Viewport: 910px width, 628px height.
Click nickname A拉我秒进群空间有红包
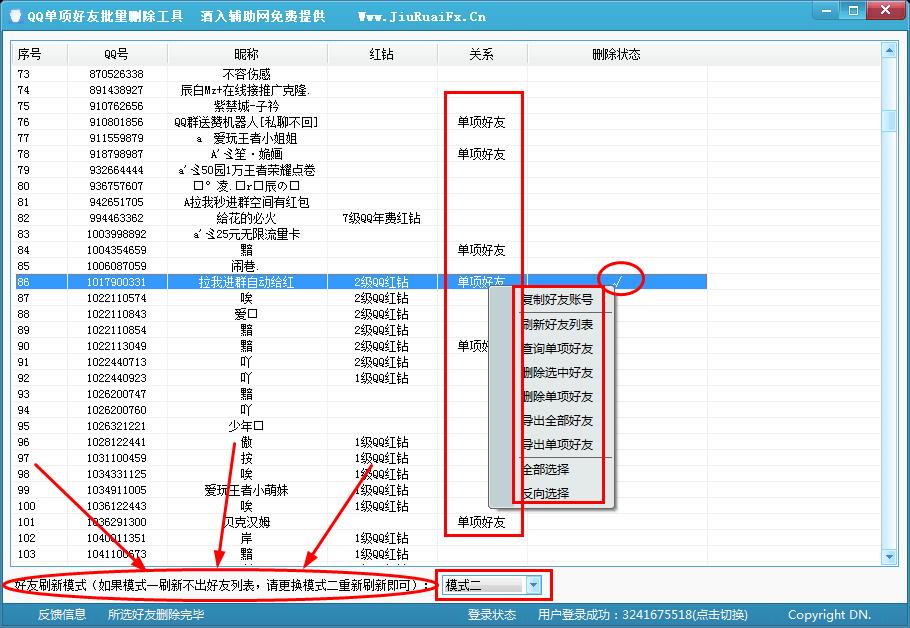[247, 202]
